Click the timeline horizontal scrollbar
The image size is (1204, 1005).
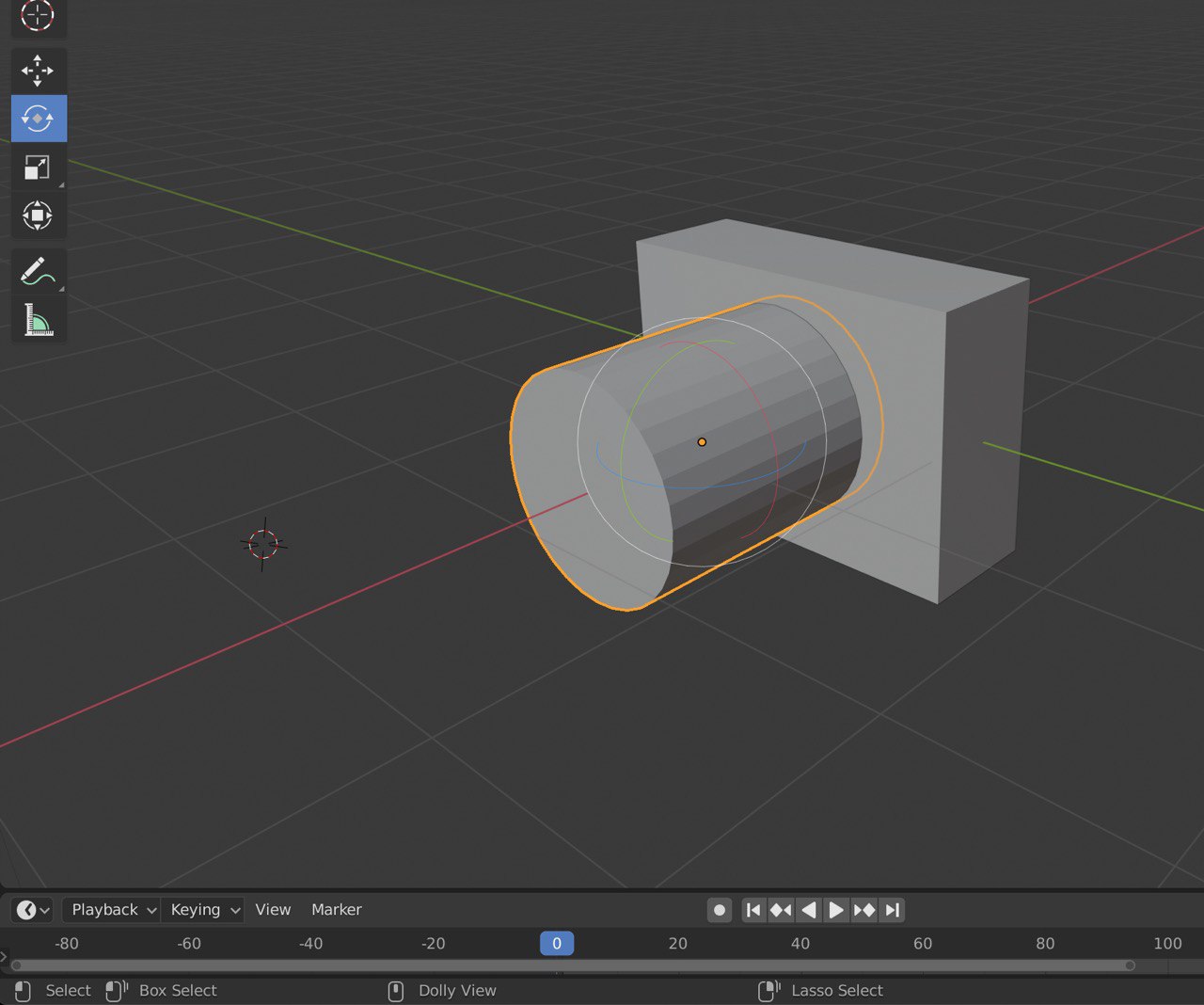[x=573, y=965]
